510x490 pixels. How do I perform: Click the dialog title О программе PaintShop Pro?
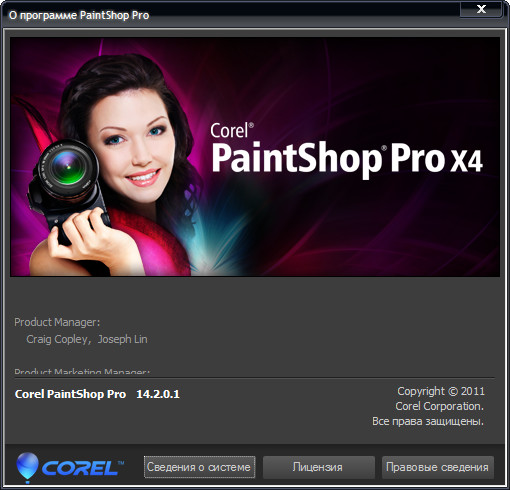coord(79,15)
